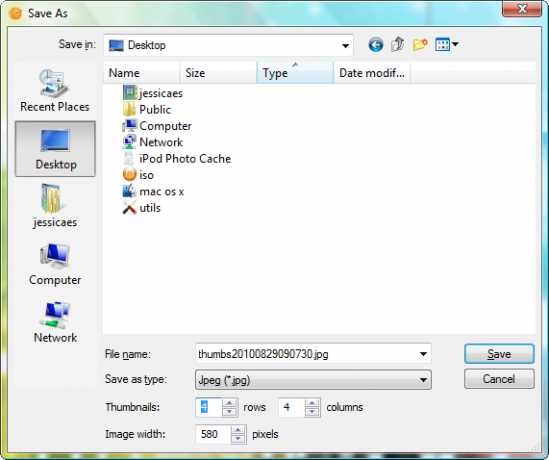This screenshot has width=549, height=460.
Task: Create a new folder icon
Action: 420,44
